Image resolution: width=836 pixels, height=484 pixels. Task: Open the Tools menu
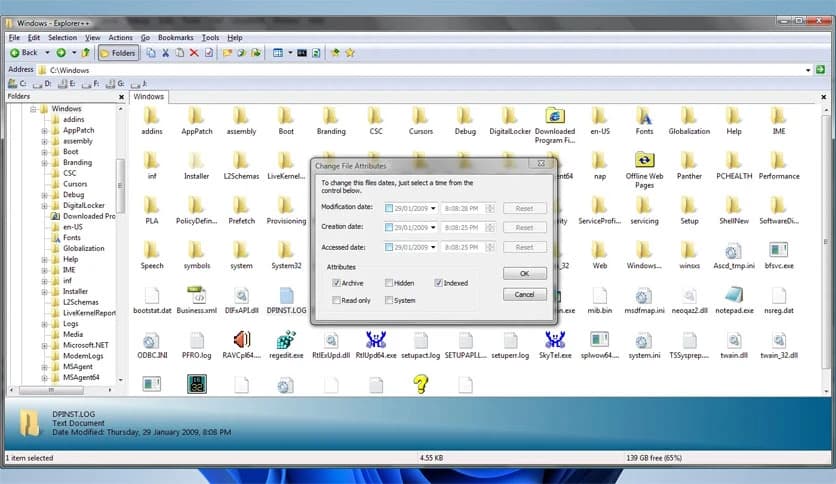[211, 38]
